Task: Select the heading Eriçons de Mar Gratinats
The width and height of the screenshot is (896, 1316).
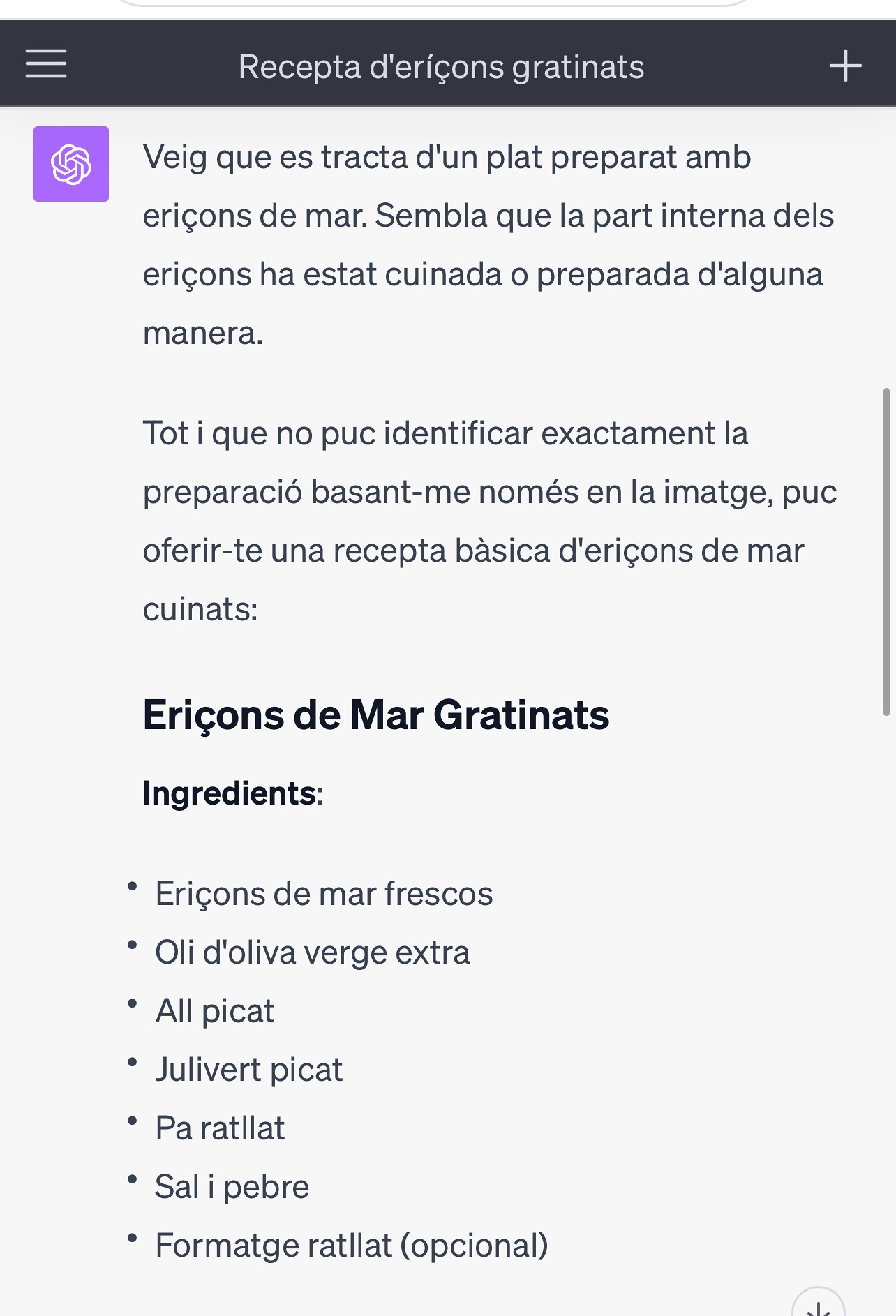Action: [376, 715]
